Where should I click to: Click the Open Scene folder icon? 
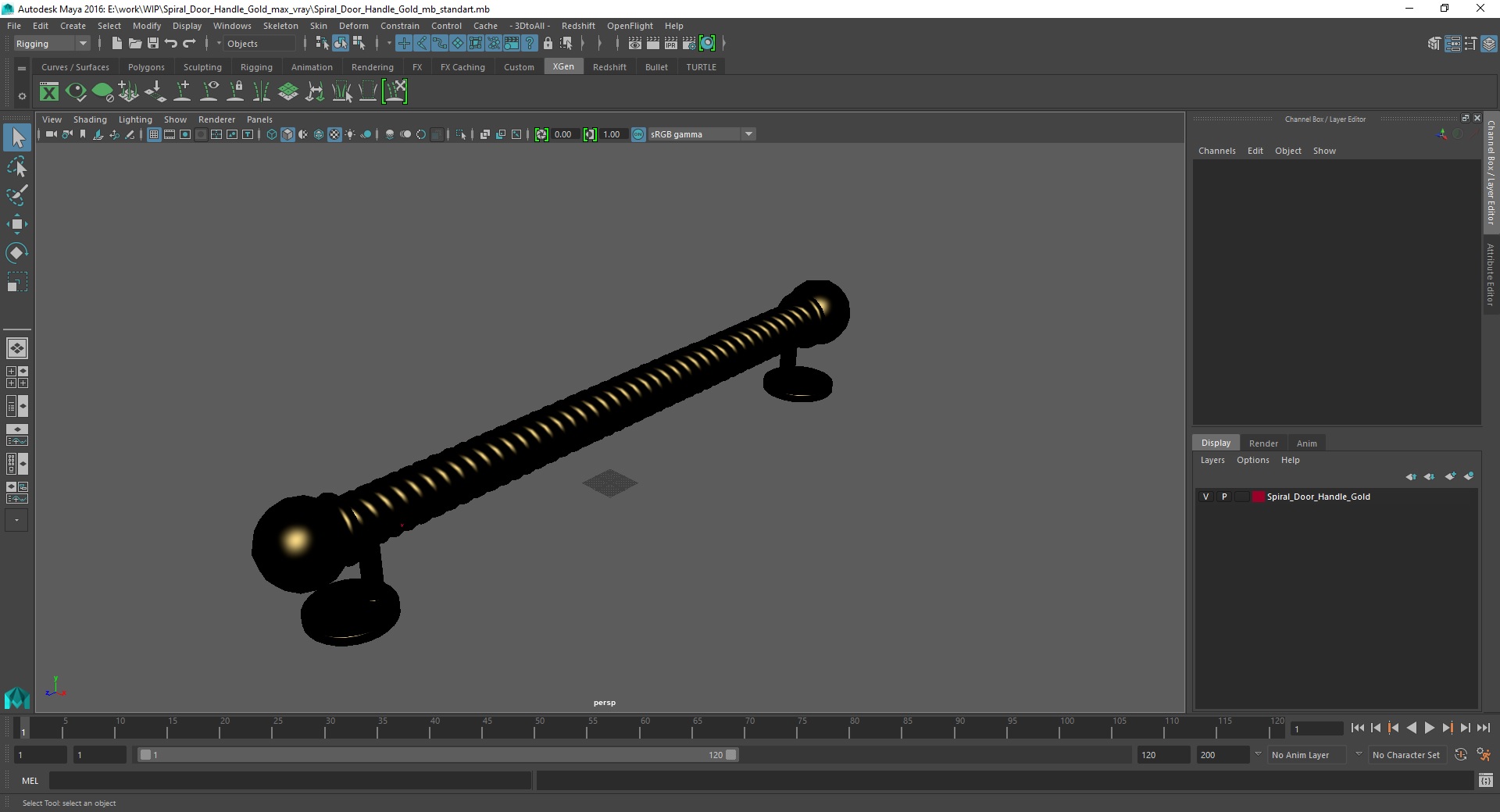[134, 44]
